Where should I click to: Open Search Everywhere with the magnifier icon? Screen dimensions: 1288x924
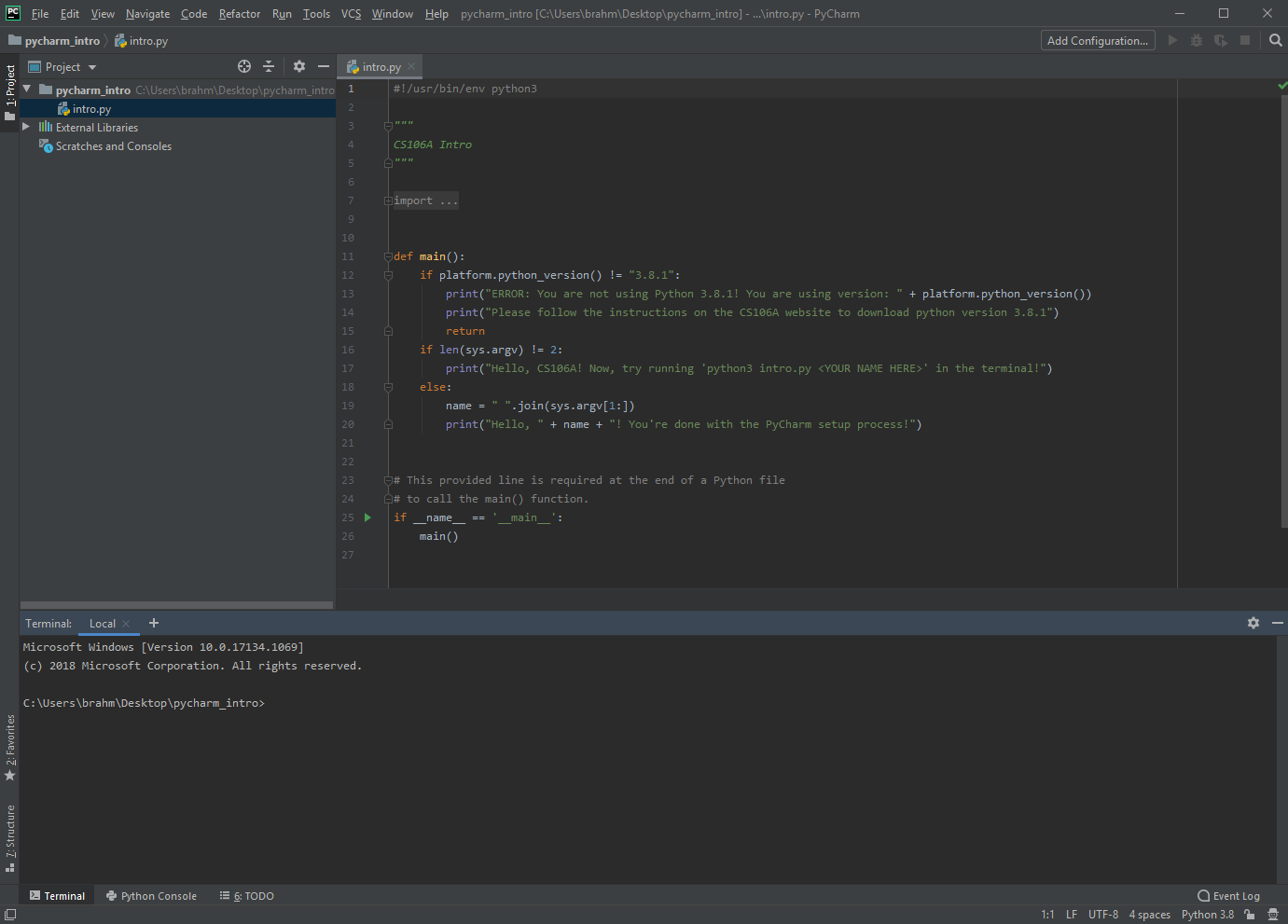(1275, 40)
